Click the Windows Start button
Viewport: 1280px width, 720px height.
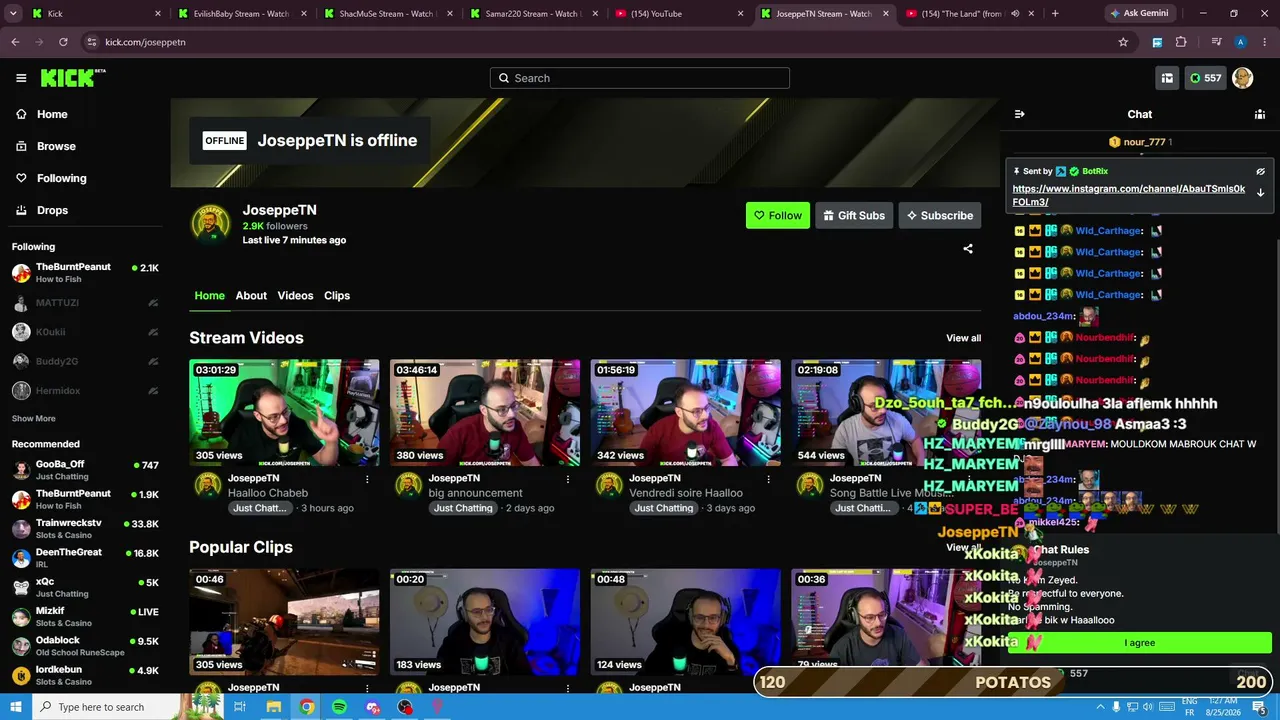click(x=15, y=707)
